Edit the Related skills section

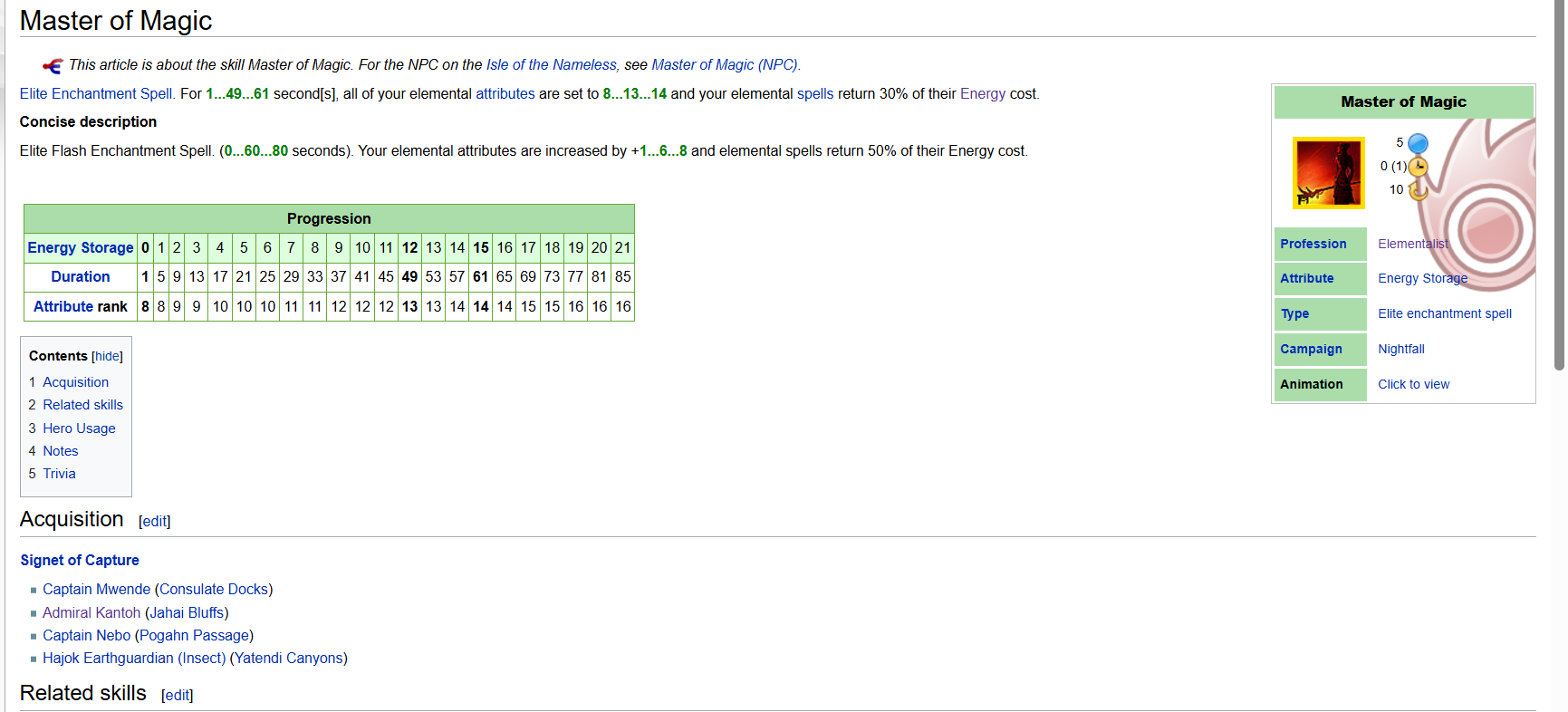[177, 696]
